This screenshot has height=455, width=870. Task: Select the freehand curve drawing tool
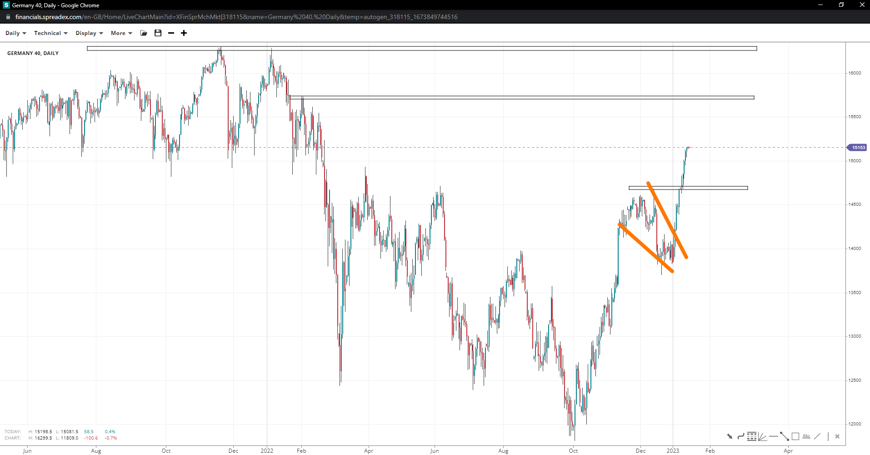[741, 437]
